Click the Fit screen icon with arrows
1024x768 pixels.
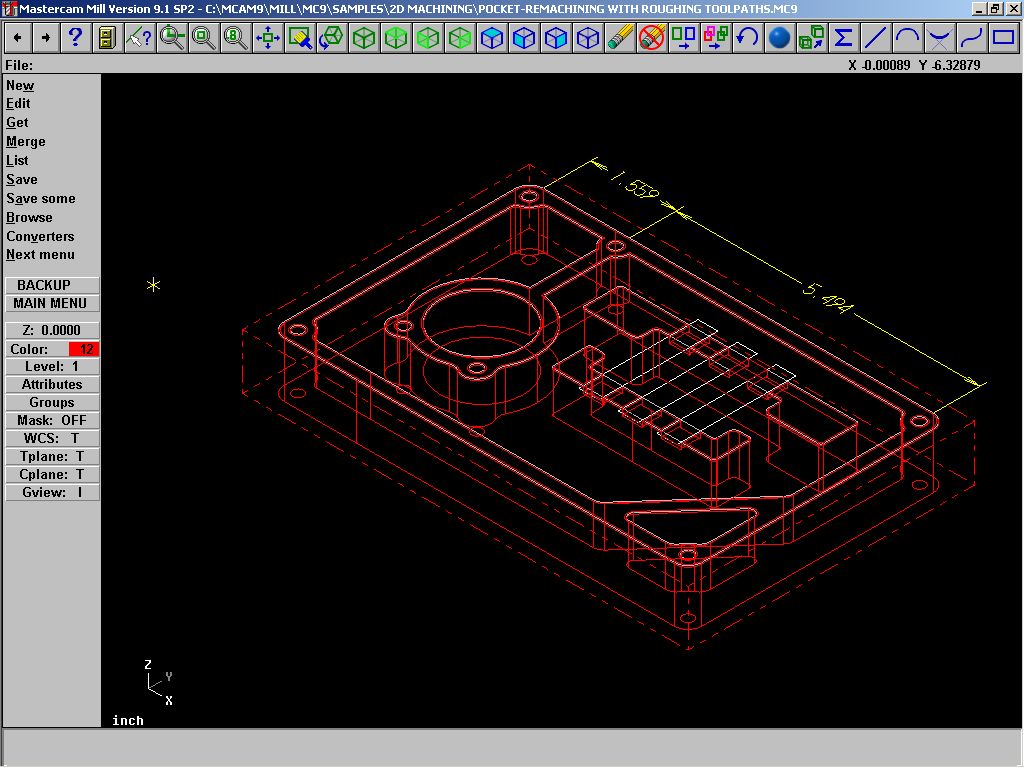[268, 38]
